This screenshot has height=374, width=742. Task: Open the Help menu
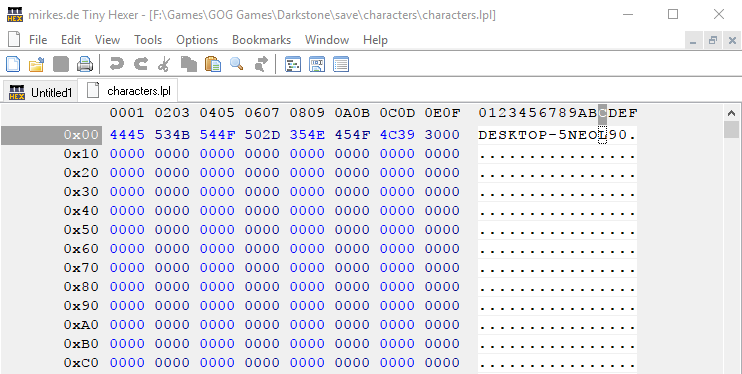[375, 40]
